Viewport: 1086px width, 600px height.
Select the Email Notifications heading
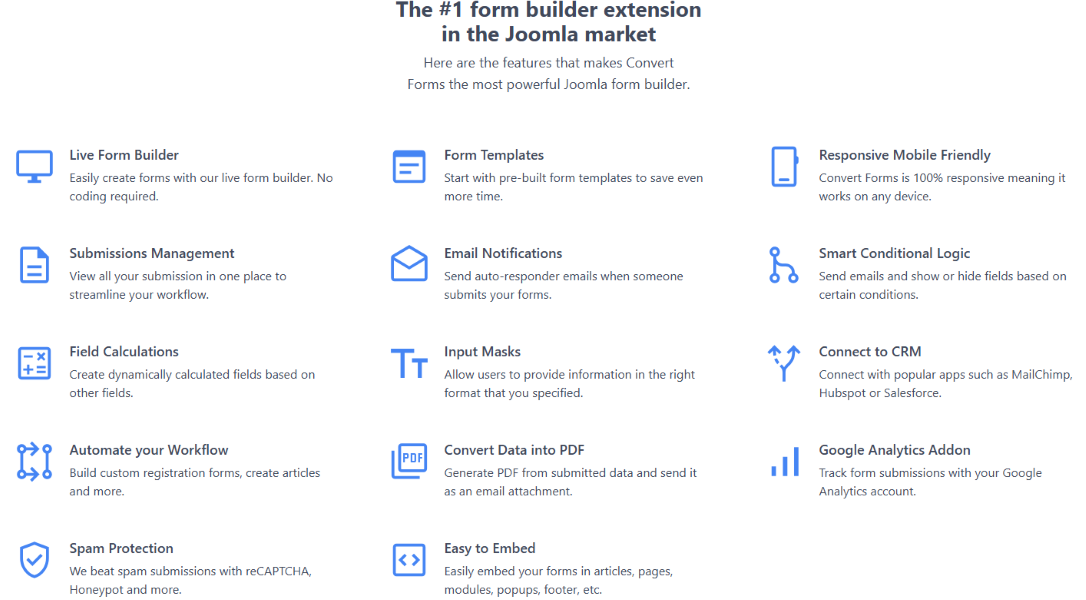503,253
